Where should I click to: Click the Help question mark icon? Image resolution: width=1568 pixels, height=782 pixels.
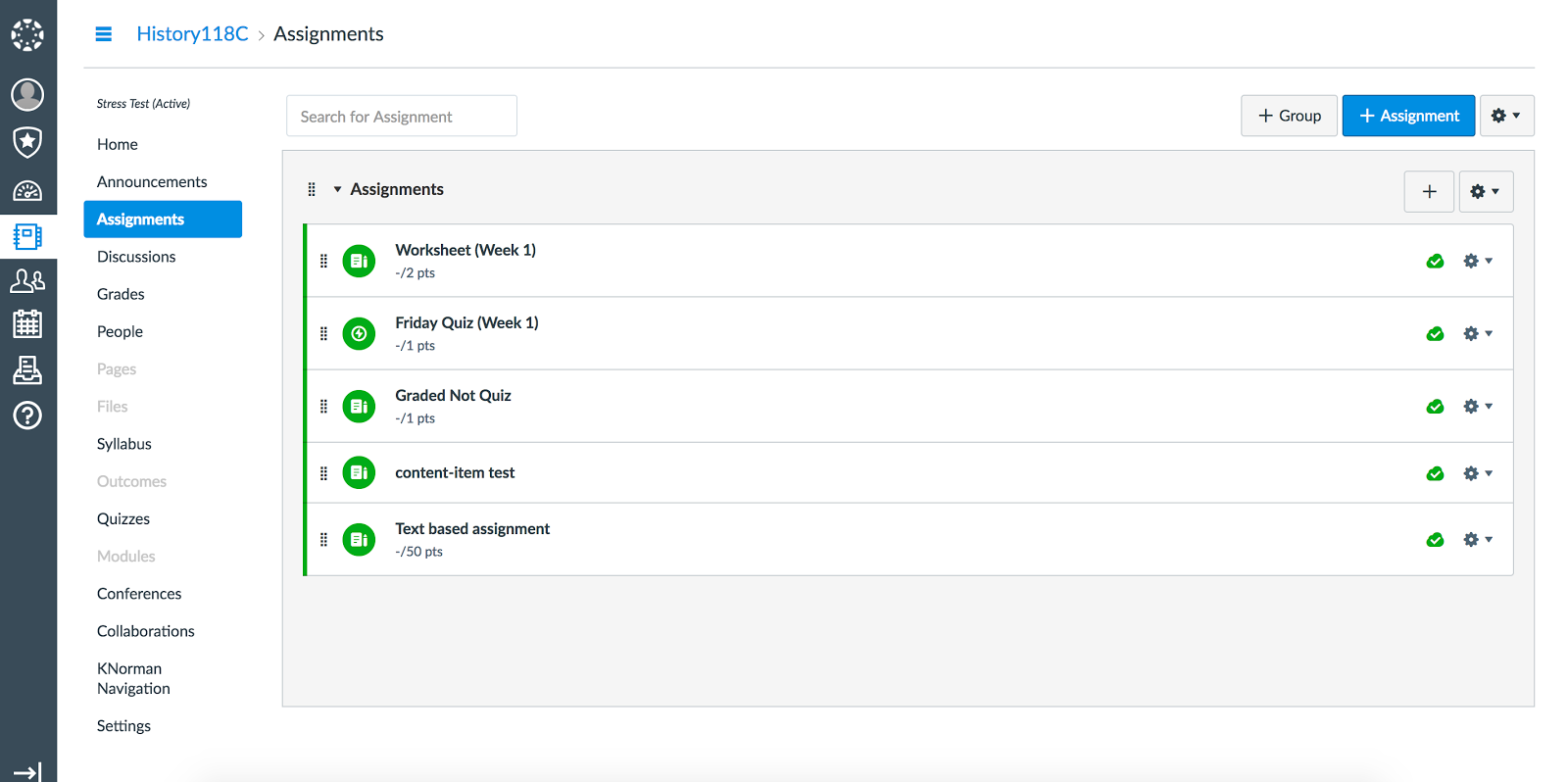[27, 415]
